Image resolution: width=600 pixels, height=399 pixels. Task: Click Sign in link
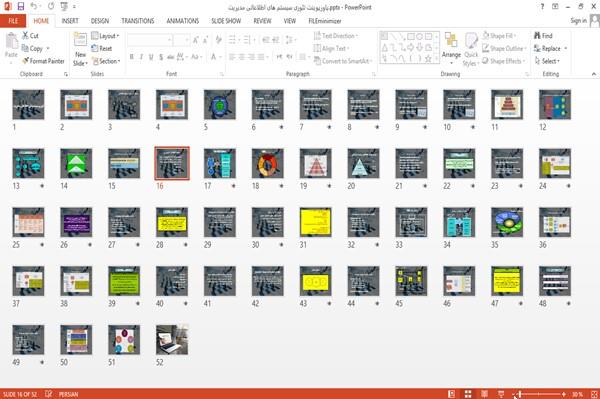click(578, 21)
